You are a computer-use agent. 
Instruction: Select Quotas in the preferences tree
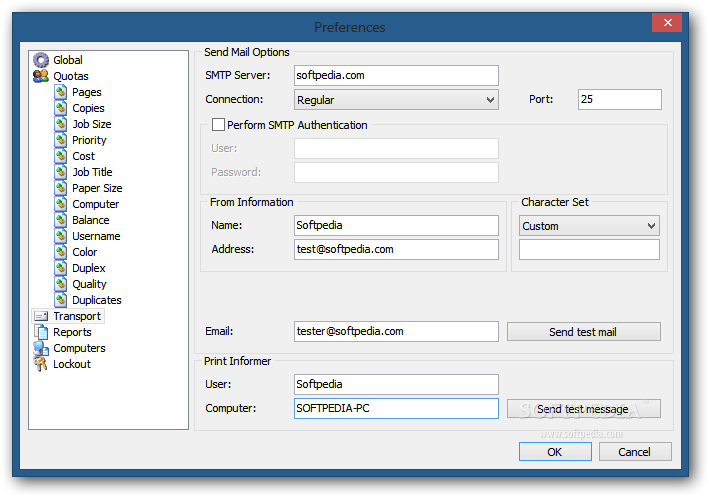(x=71, y=76)
